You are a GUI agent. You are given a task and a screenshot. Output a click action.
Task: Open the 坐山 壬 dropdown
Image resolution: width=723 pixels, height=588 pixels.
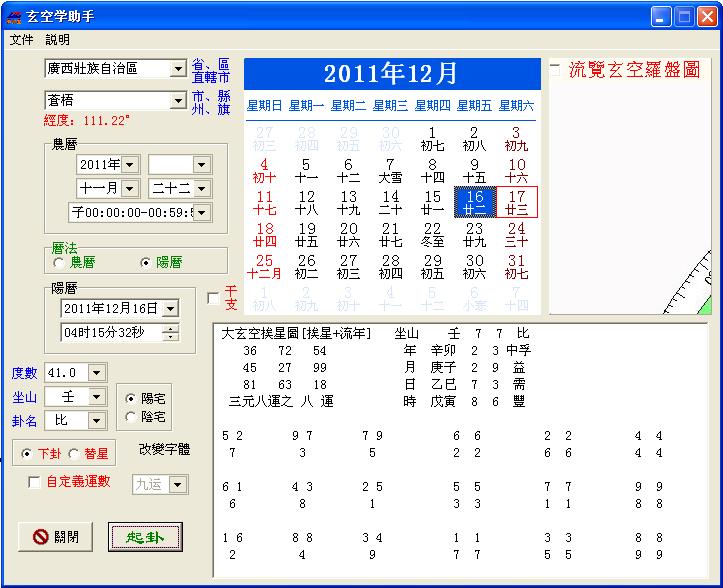[x=96, y=396]
